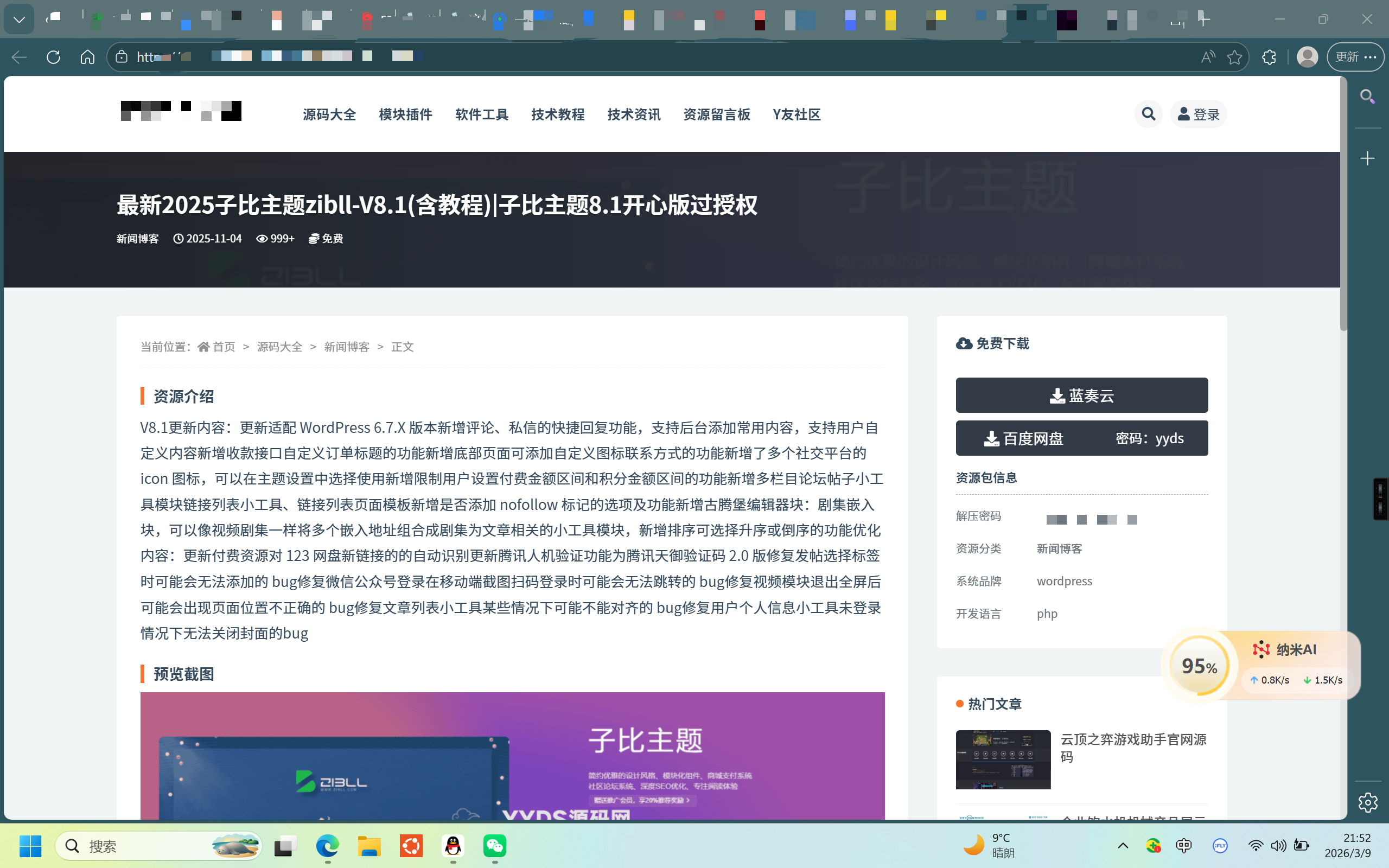The image size is (1389, 868).
Task: Open the clock showing 21:52
Action: (1348, 846)
